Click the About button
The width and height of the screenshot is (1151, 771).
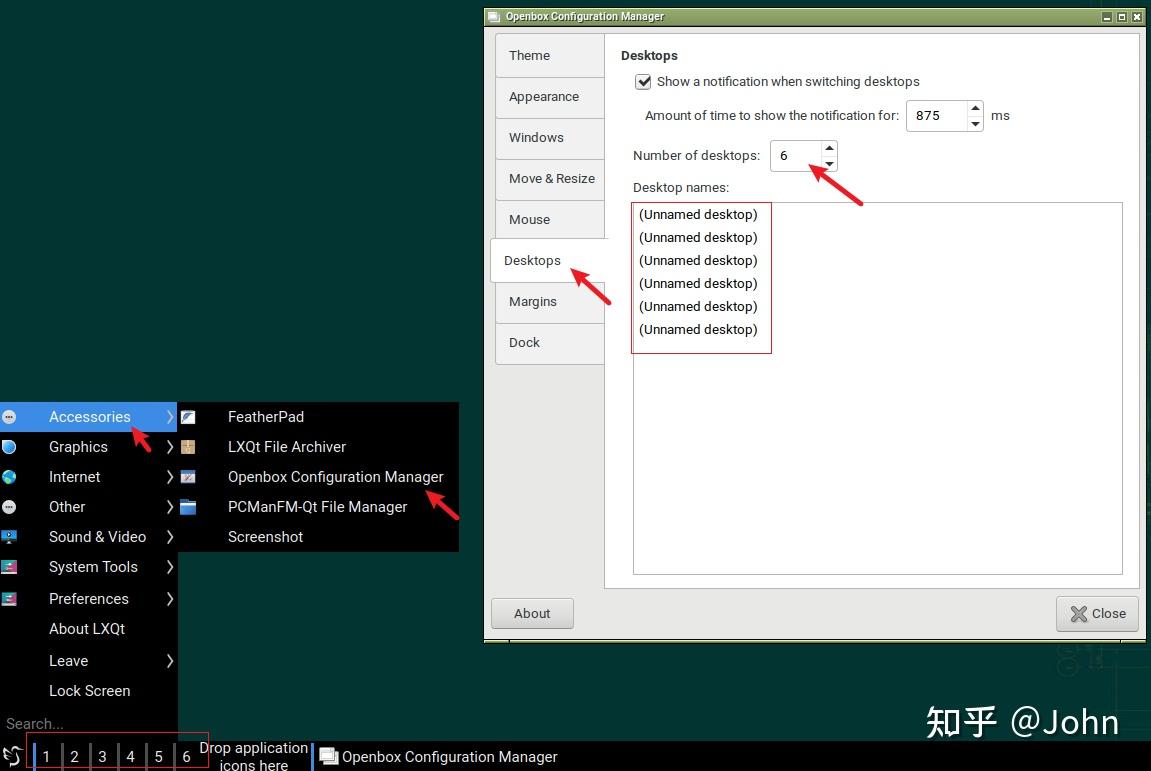pos(532,614)
